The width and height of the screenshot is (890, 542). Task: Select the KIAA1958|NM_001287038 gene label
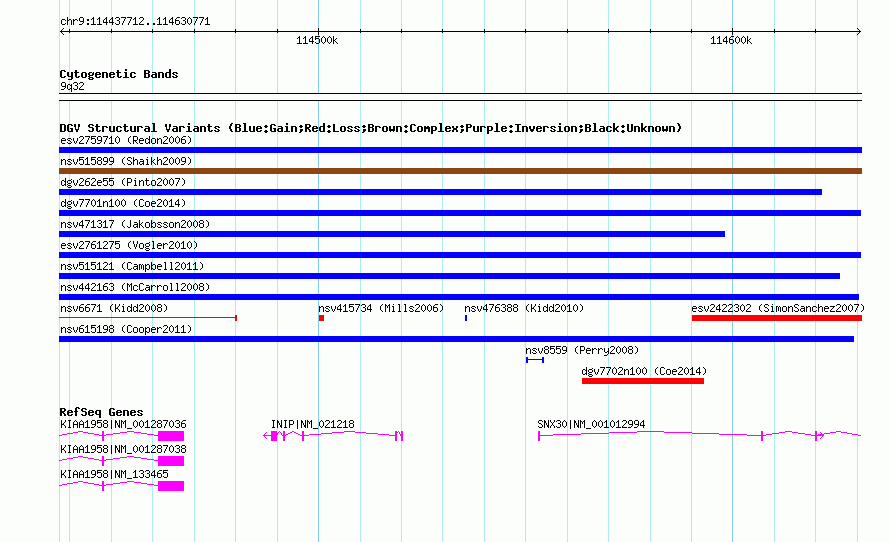coord(123,449)
